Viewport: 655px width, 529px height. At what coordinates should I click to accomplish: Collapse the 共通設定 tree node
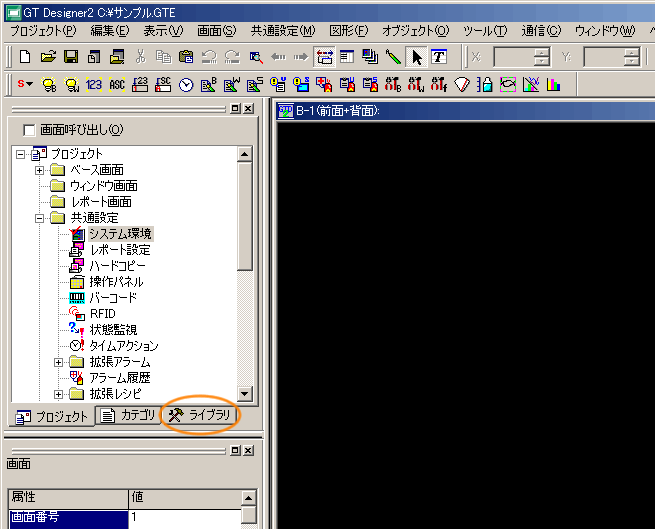point(40,218)
